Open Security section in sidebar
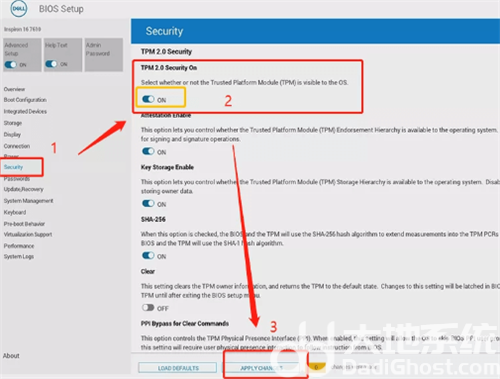 coord(13,167)
